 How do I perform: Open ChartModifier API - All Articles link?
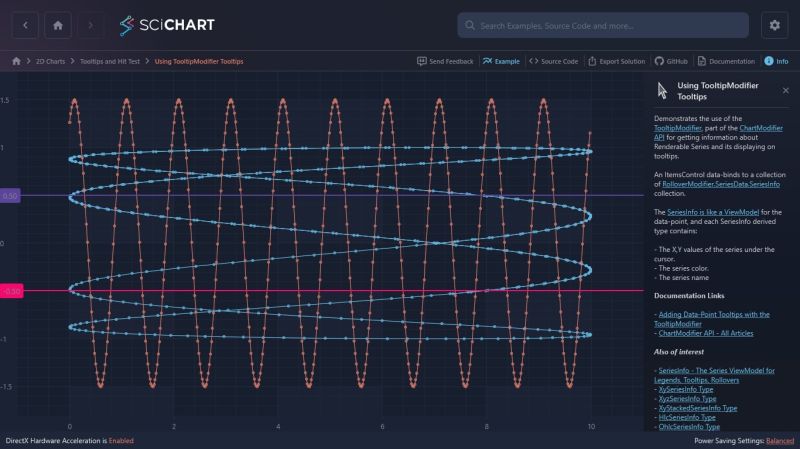click(706, 333)
